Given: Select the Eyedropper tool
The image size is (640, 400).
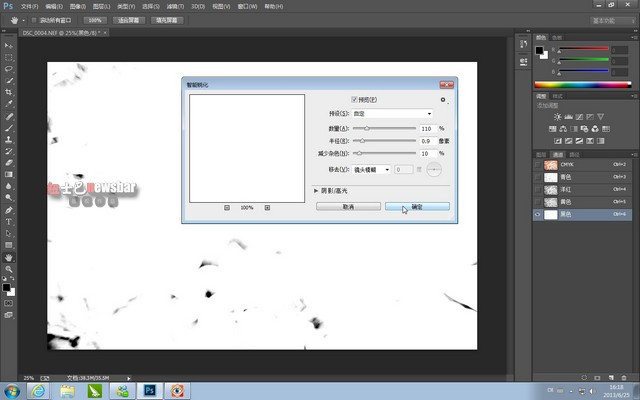Looking at the screenshot, I should coord(9,104).
